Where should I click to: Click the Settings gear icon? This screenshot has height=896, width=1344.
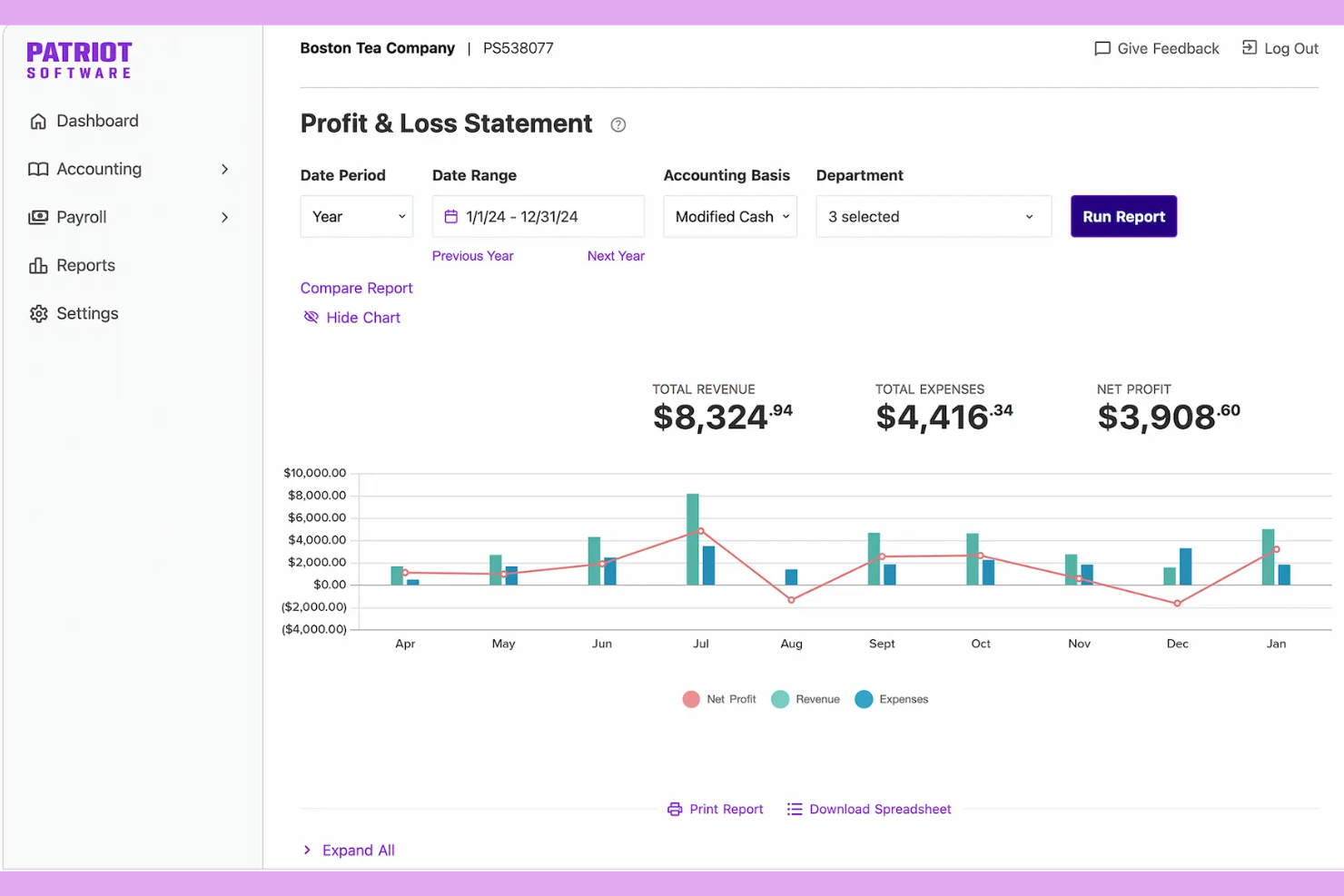(38, 313)
